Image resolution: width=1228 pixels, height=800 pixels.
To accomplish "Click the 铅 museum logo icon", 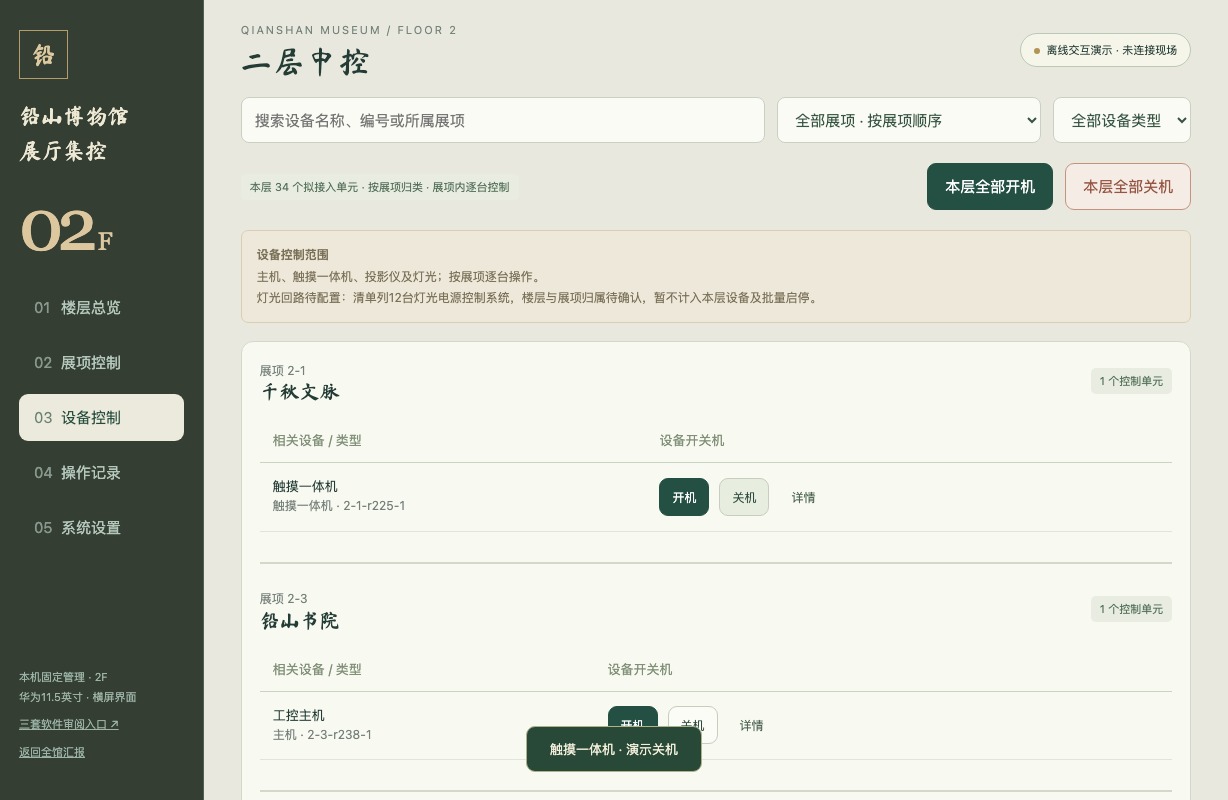I will click(x=43, y=54).
